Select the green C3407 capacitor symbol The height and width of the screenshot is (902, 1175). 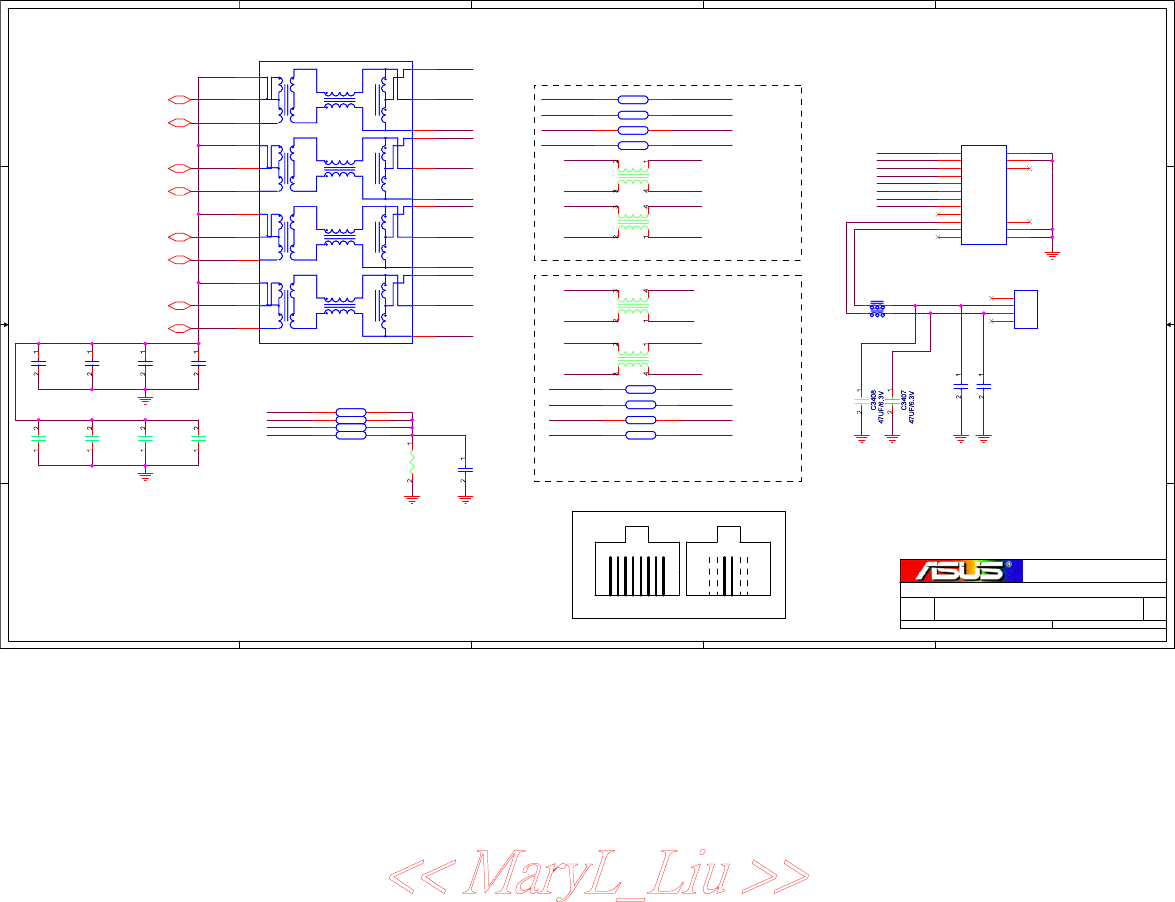(x=892, y=402)
